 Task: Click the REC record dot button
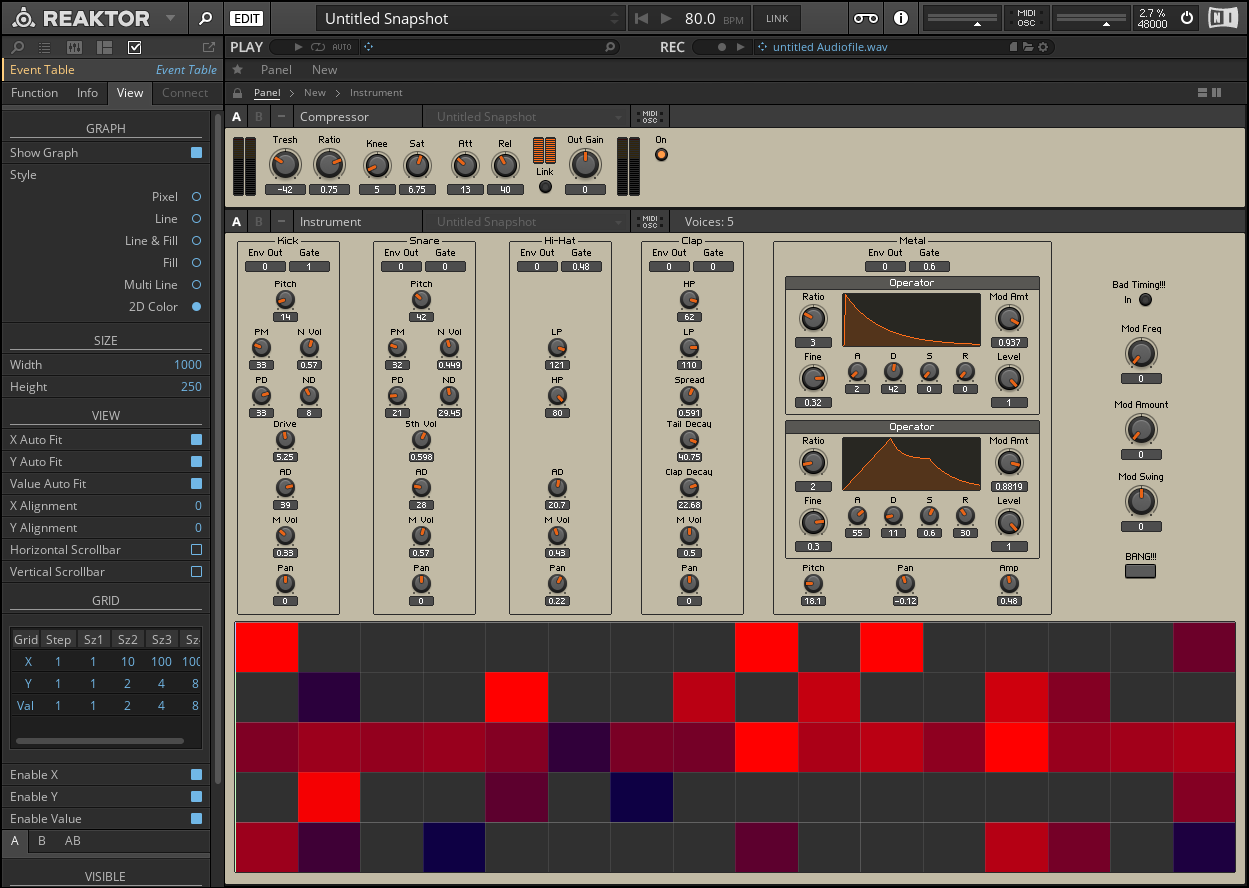point(722,47)
